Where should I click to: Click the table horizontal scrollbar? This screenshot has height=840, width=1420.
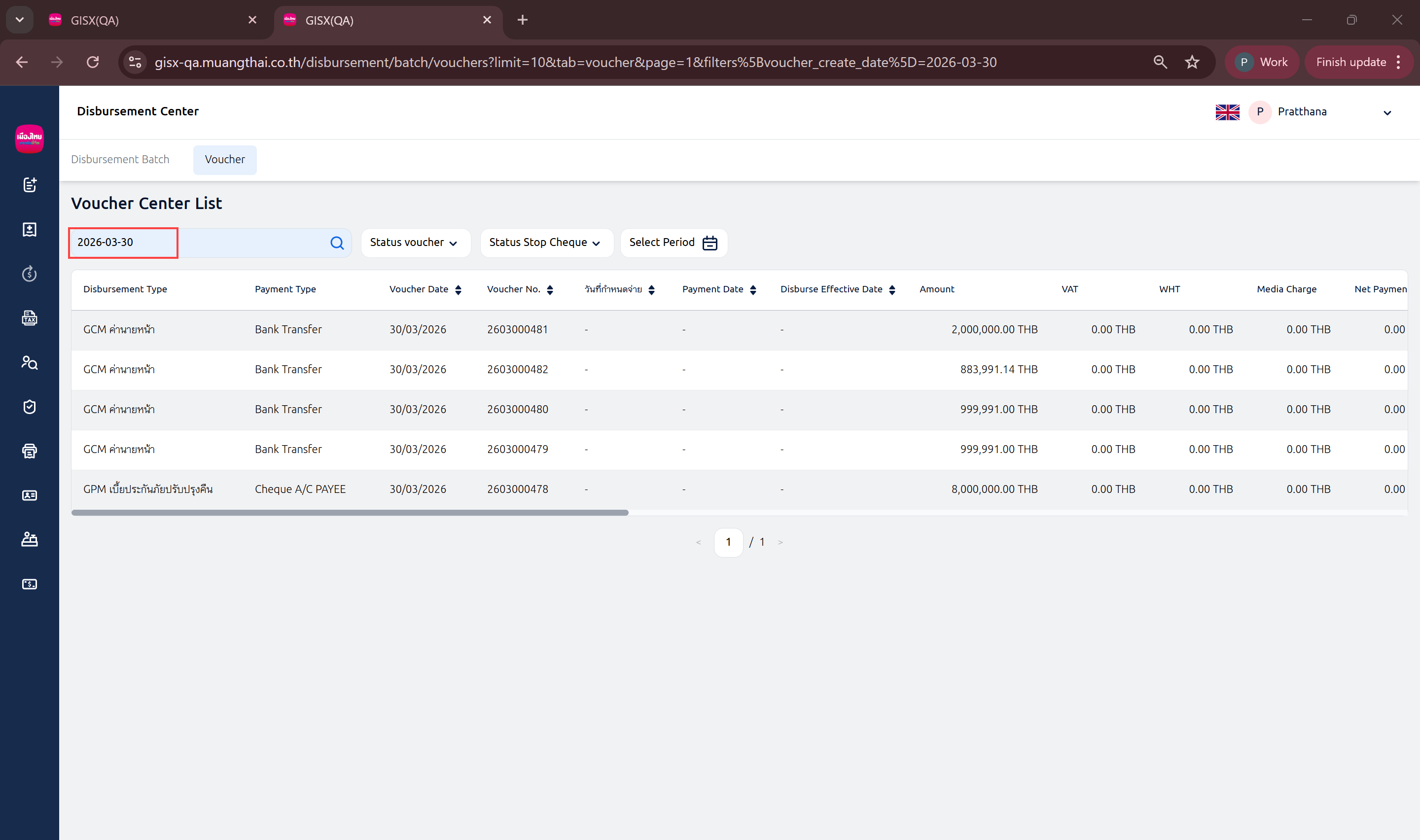(x=350, y=513)
